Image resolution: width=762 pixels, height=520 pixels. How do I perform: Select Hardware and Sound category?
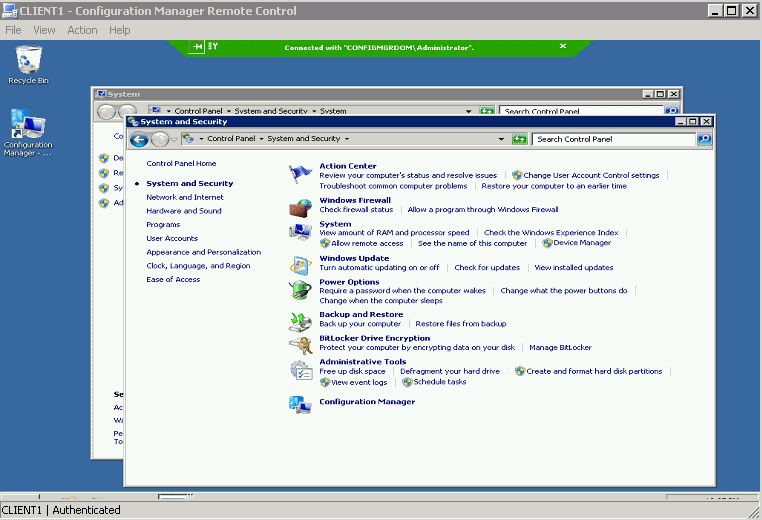(184, 211)
